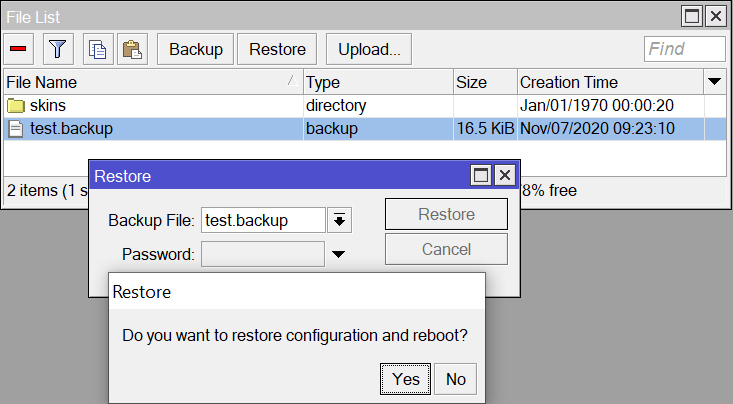Viewport: 733px width, 404px height.
Task: Click the Cancel button in Restore dialog
Action: click(446, 249)
